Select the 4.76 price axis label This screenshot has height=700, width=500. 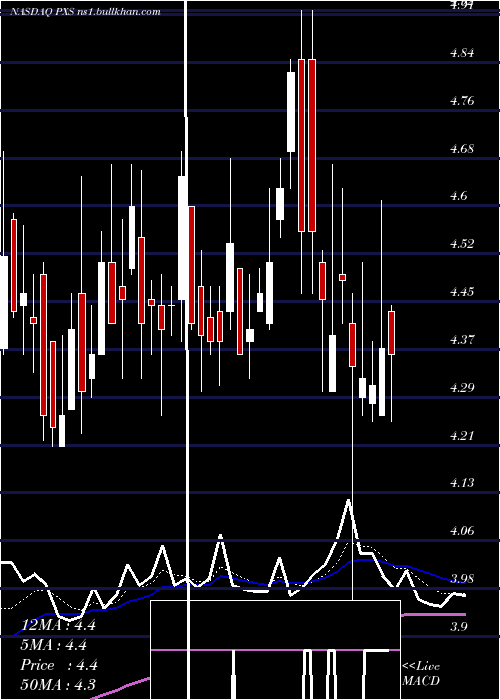click(x=462, y=101)
